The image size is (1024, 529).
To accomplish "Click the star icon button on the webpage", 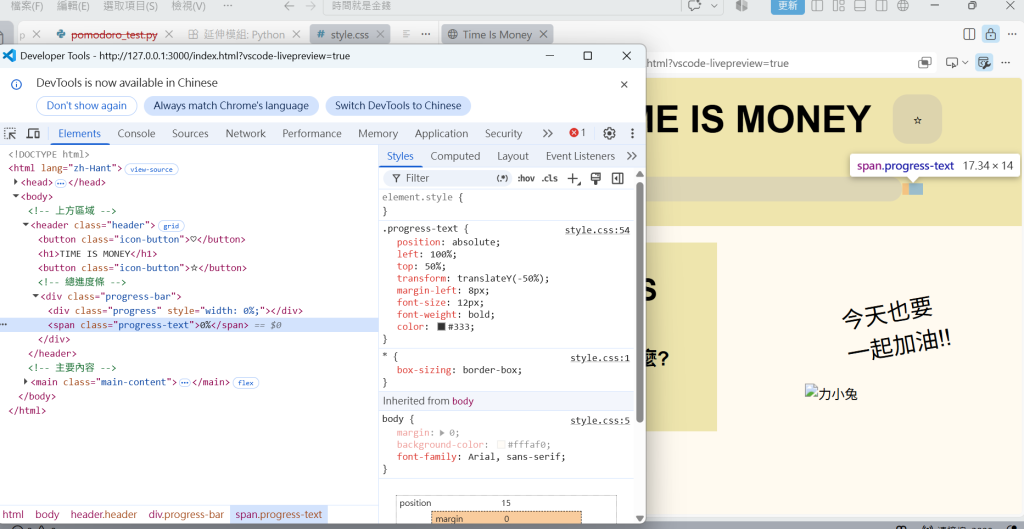I will (x=918, y=120).
